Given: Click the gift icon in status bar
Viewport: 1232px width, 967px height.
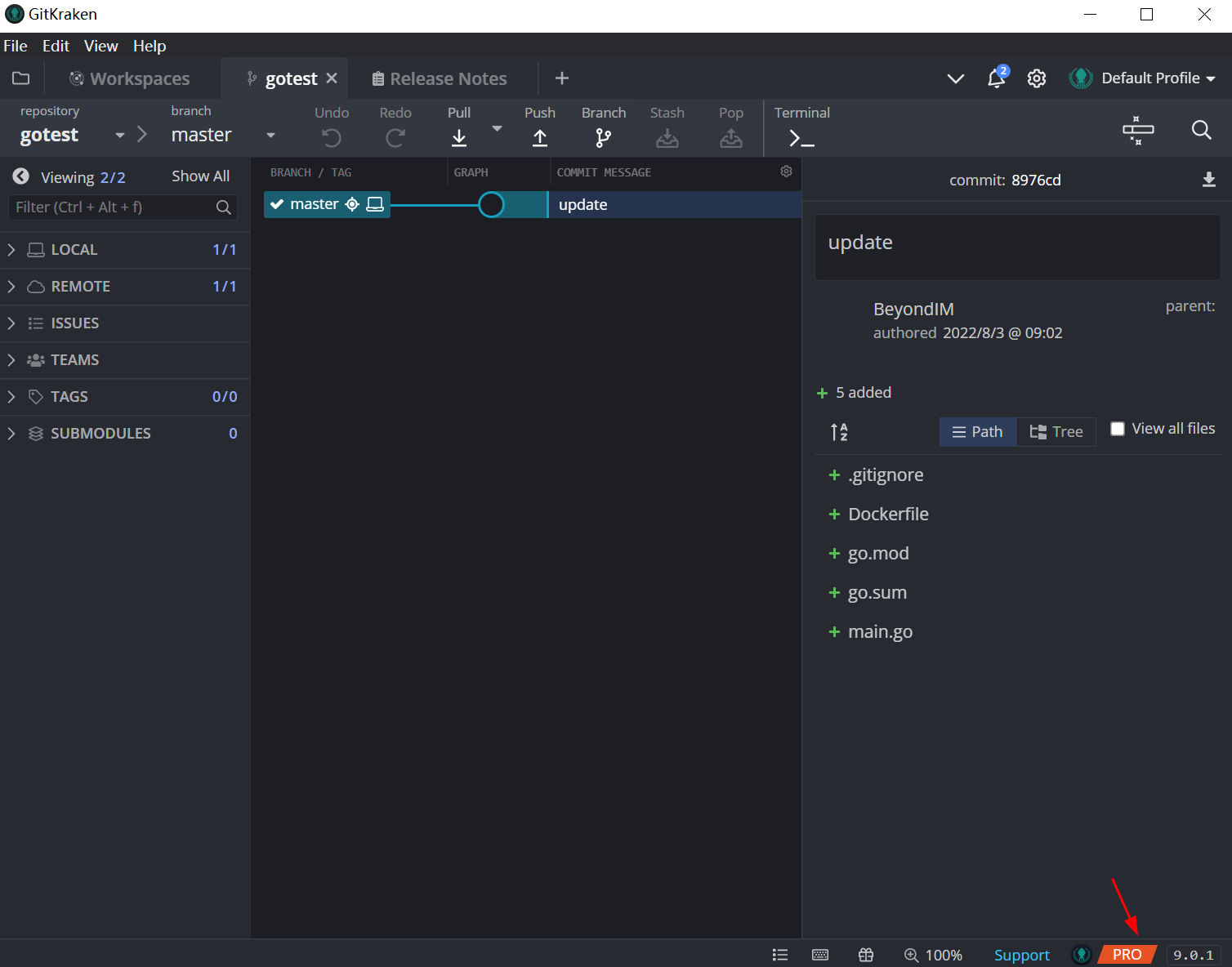Looking at the screenshot, I should coord(866,955).
